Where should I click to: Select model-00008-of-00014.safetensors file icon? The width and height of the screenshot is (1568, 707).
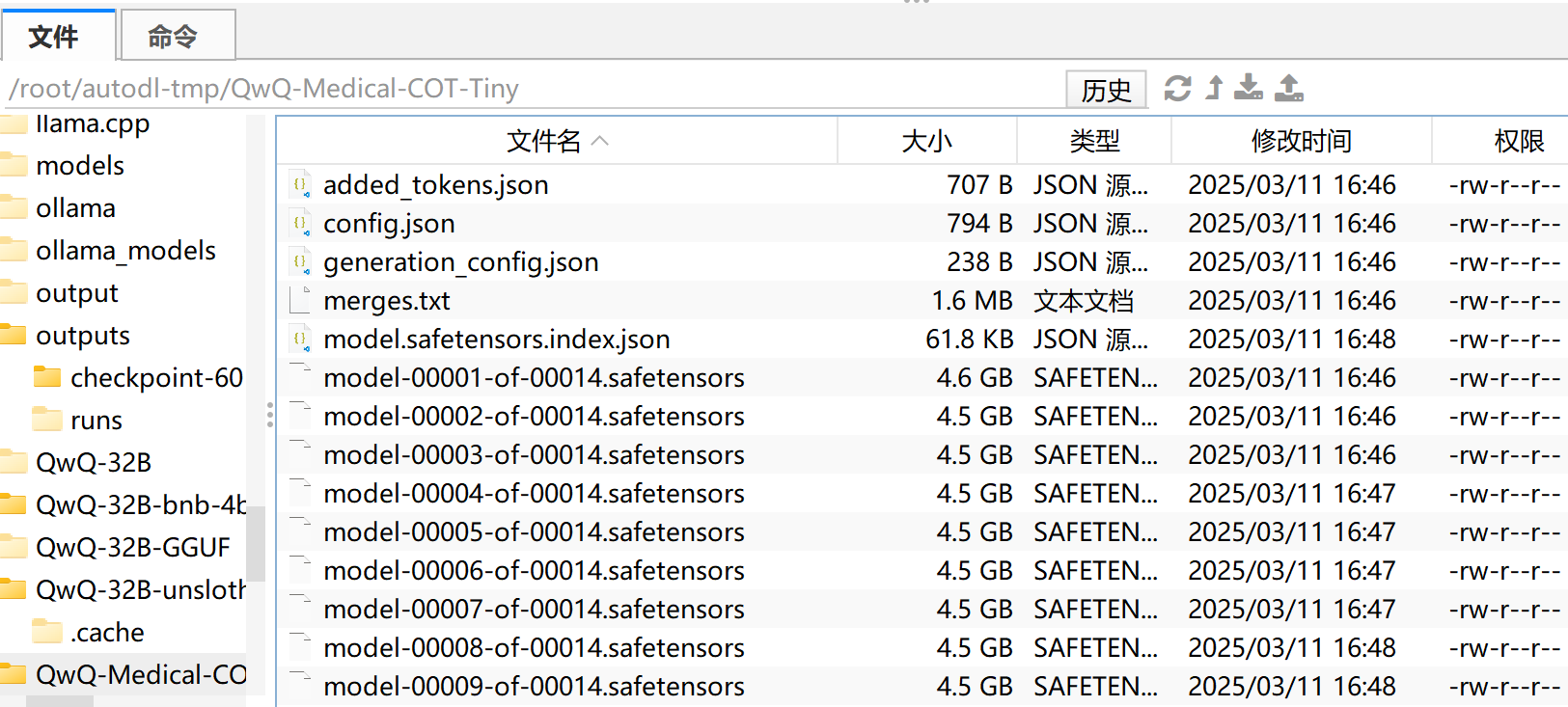[300, 647]
